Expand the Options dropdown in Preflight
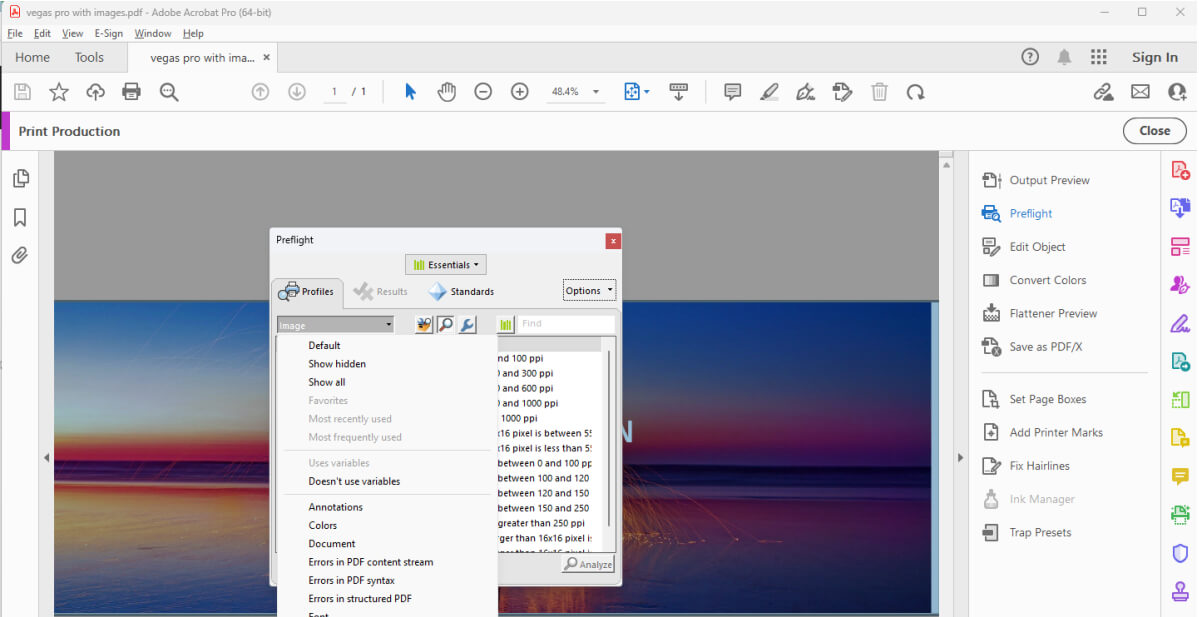Viewport: 1199px width, 617px height. click(x=589, y=291)
